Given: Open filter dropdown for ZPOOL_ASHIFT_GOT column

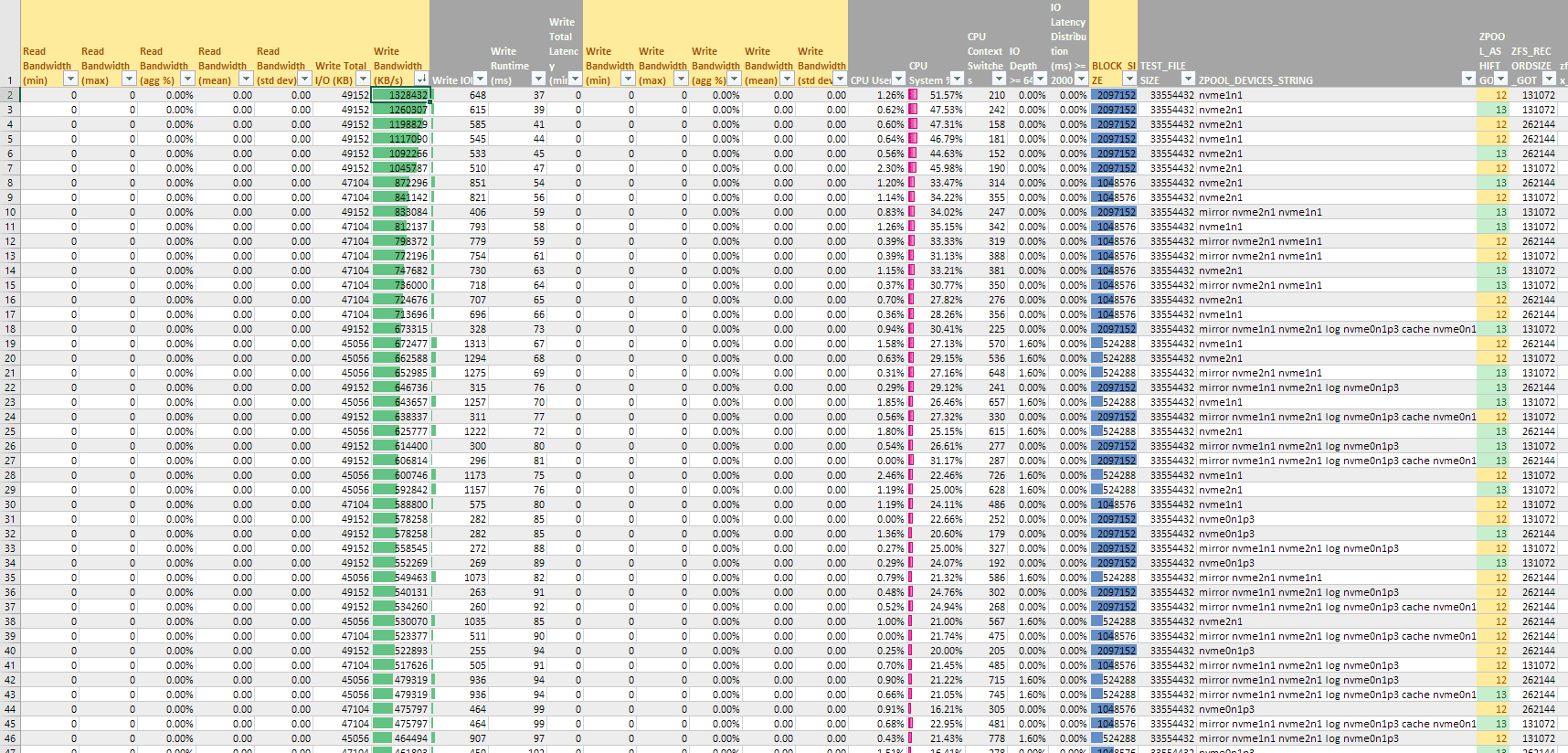Looking at the screenshot, I should point(1500,80).
